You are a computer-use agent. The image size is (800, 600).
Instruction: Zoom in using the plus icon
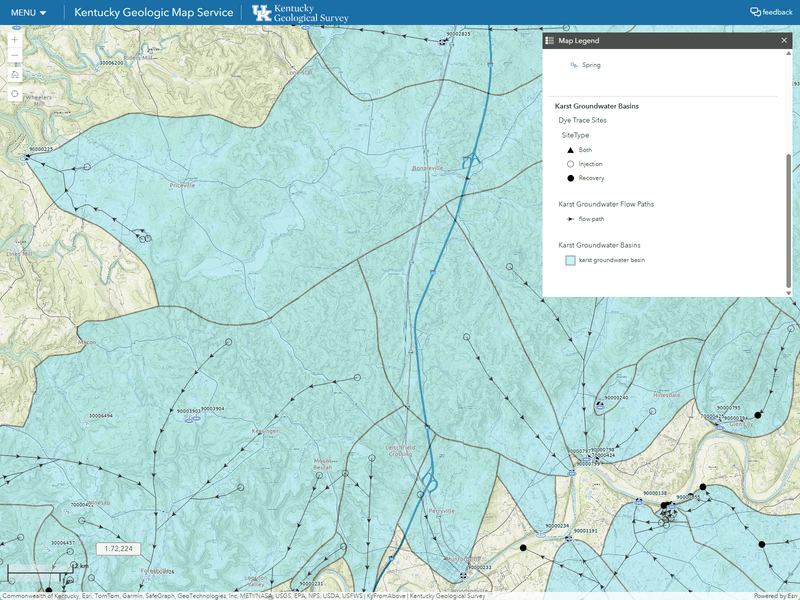(x=14, y=41)
